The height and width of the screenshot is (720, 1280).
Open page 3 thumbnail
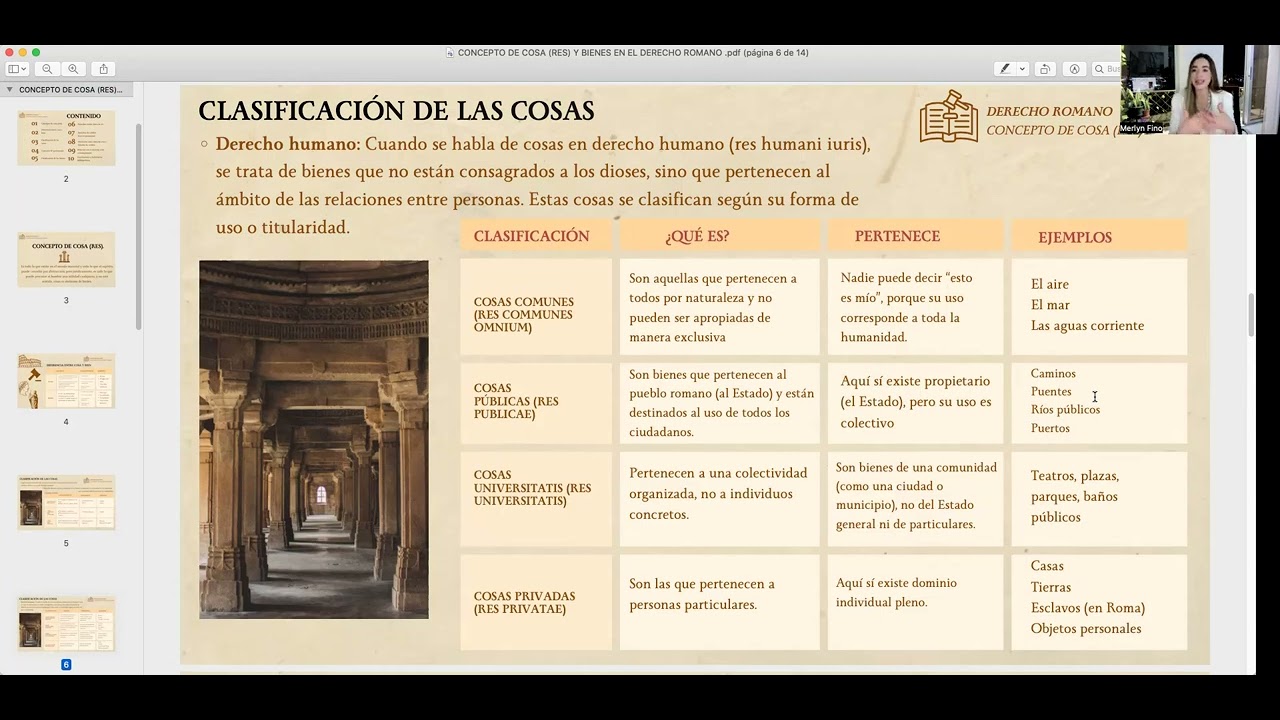66,260
